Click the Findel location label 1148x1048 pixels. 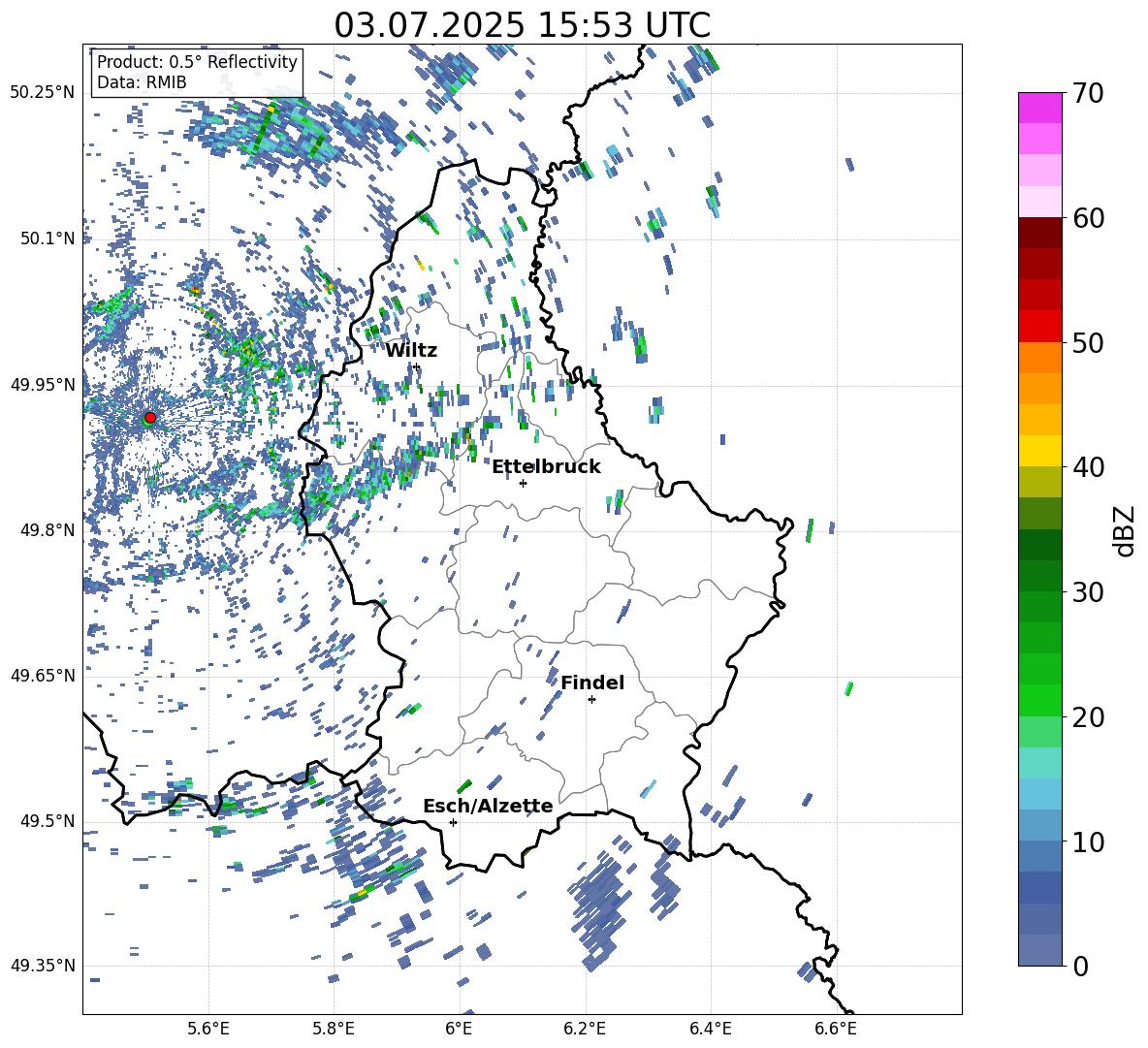point(592,683)
